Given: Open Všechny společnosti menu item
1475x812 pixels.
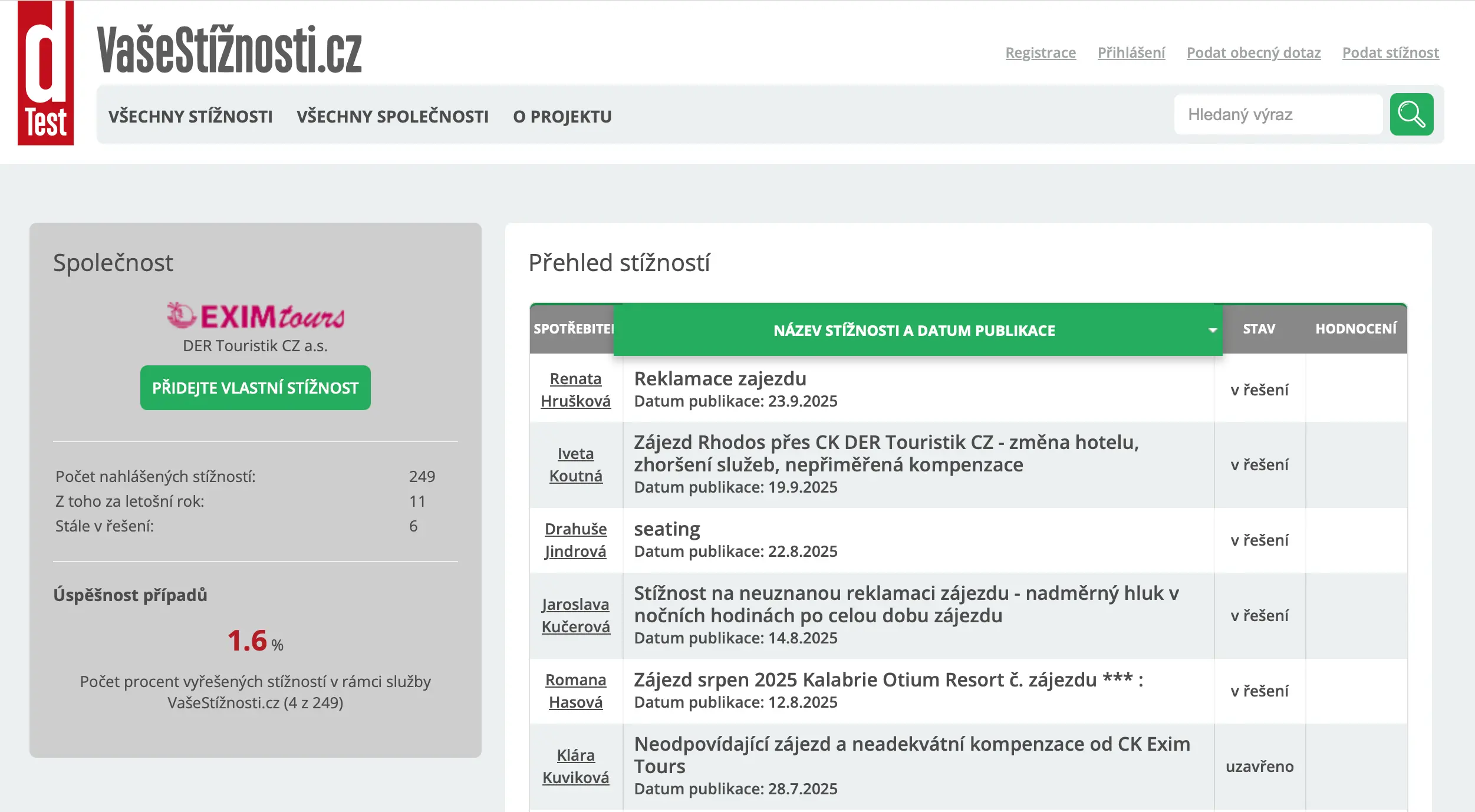Looking at the screenshot, I should pyautogui.click(x=393, y=116).
